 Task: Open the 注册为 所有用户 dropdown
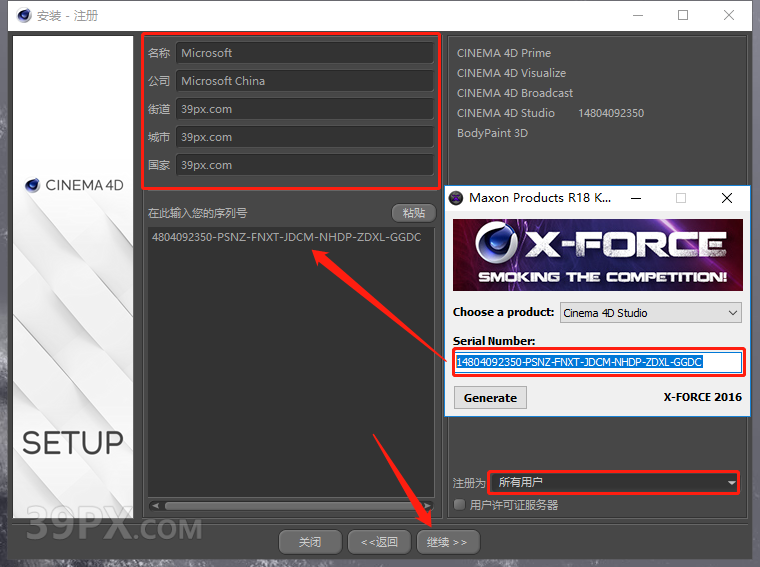point(613,483)
